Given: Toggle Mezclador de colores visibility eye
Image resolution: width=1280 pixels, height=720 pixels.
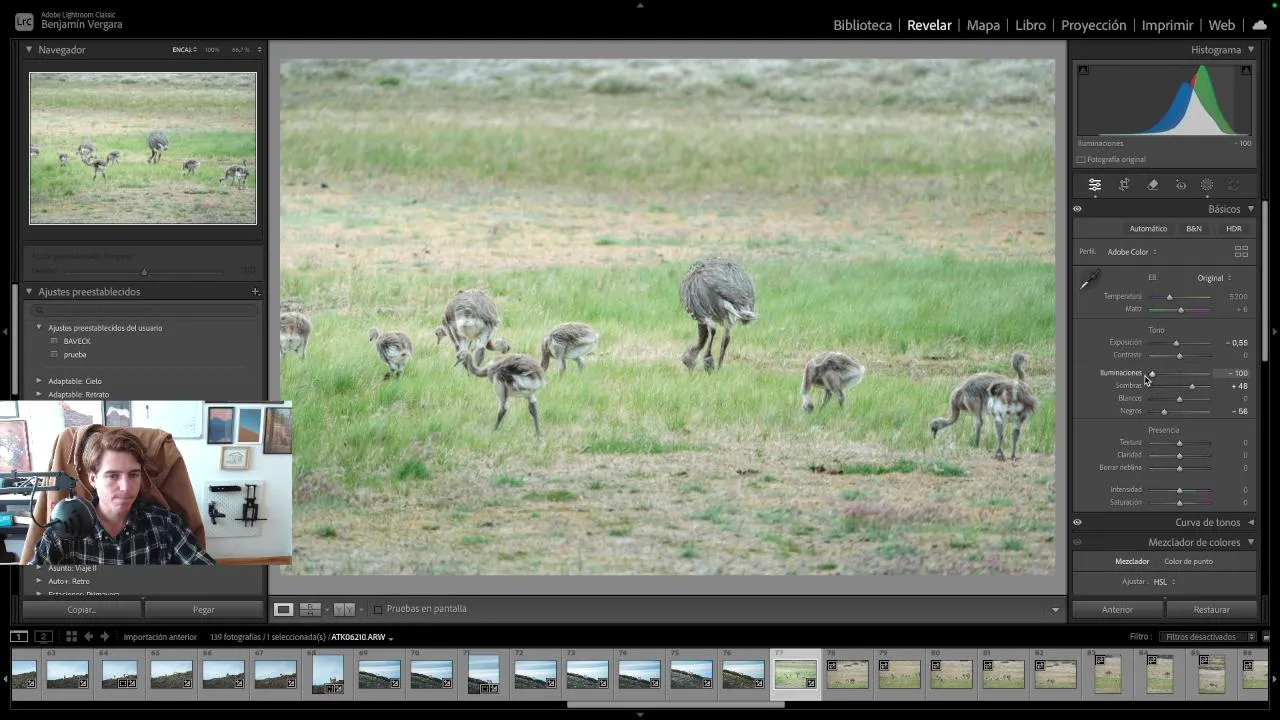Looking at the screenshot, I should click(1077, 542).
